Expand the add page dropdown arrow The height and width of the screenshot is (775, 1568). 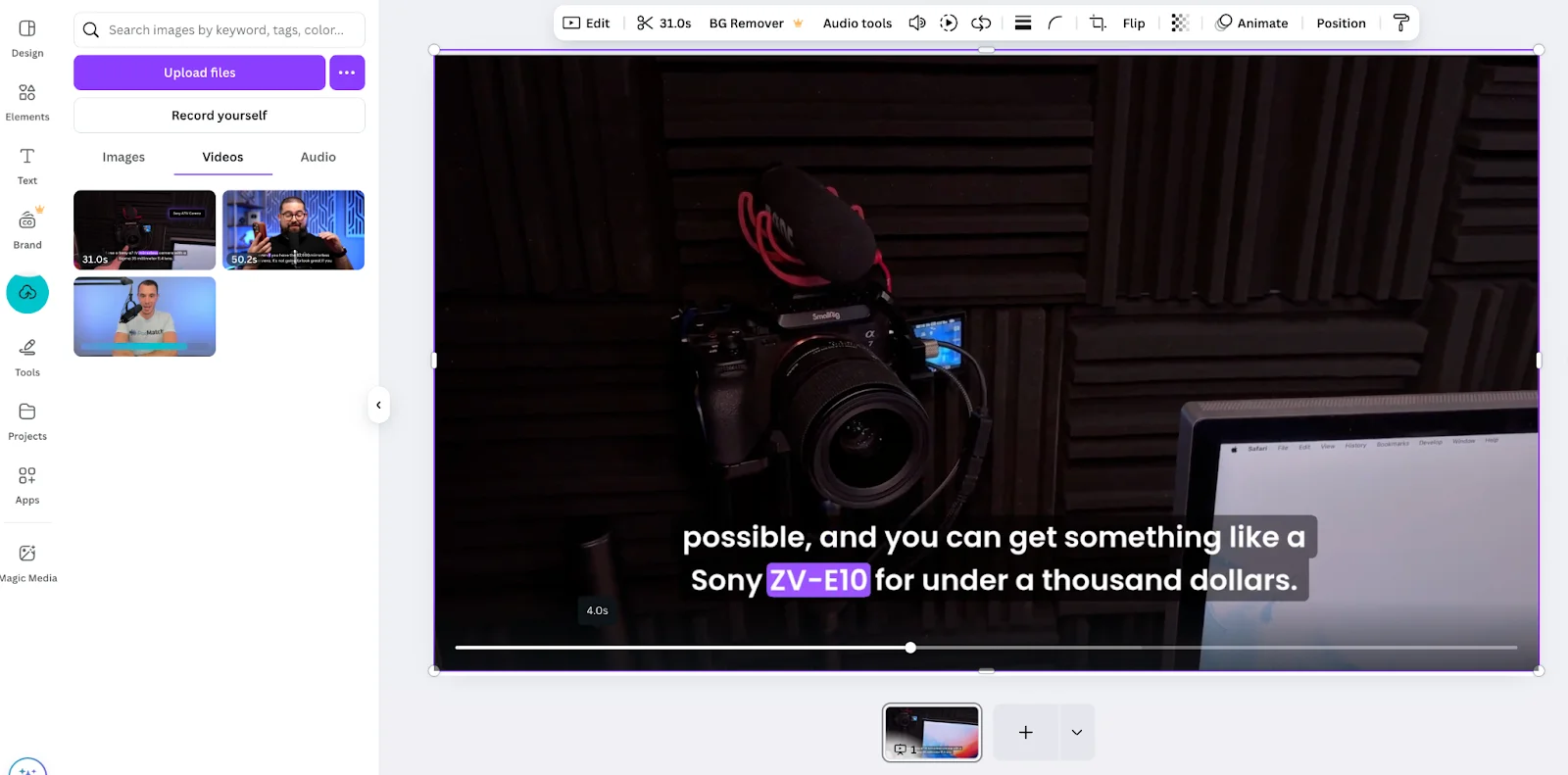point(1076,732)
